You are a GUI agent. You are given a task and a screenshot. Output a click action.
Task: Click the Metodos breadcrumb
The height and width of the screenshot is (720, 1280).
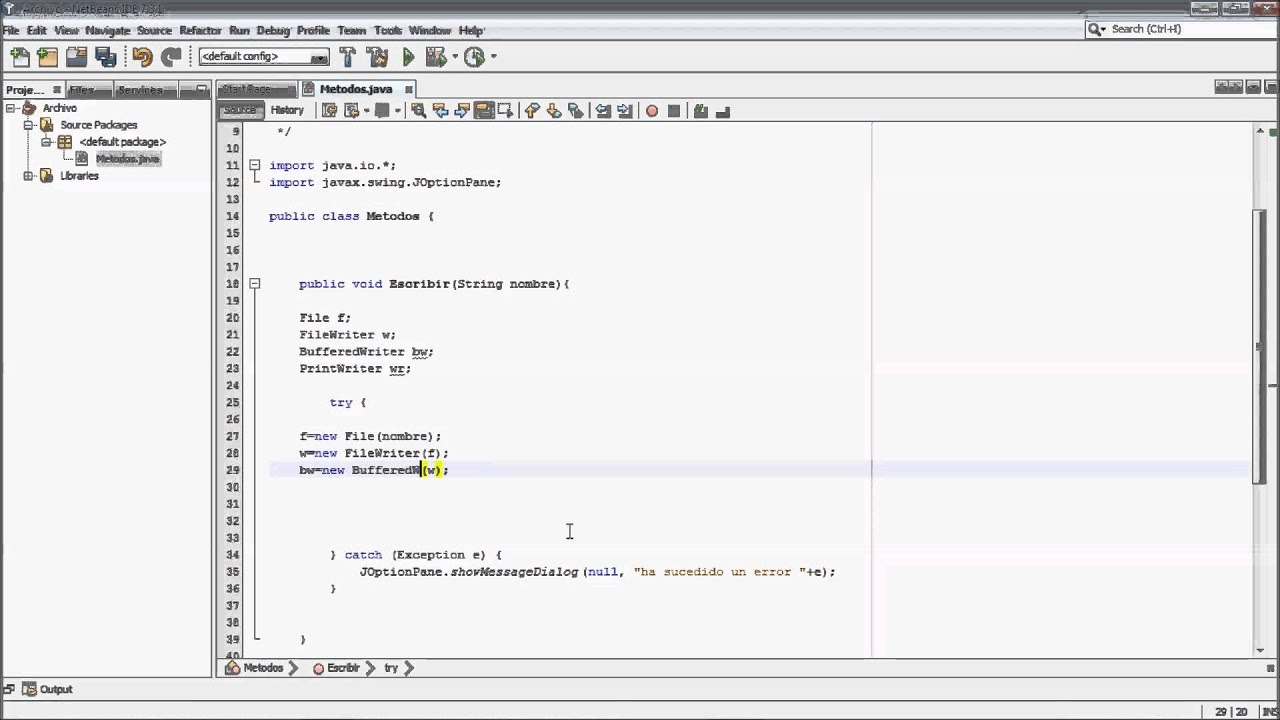pyautogui.click(x=263, y=668)
